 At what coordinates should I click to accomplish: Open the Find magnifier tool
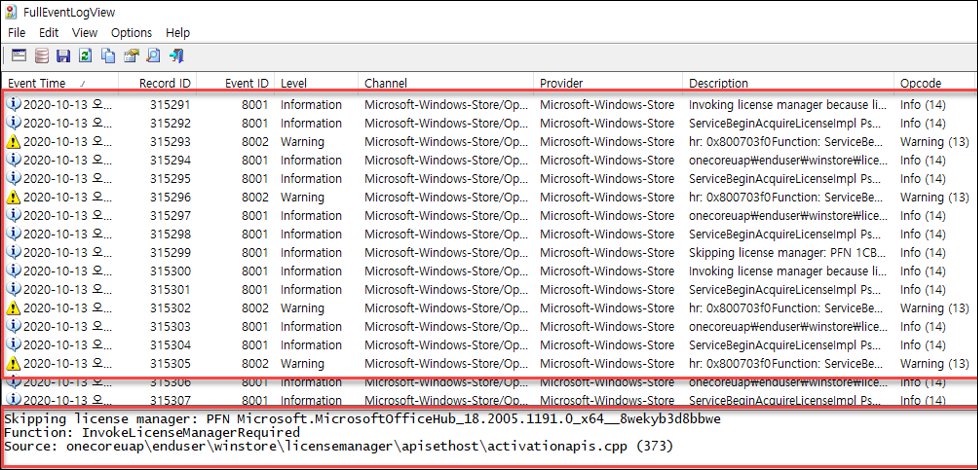[153, 56]
